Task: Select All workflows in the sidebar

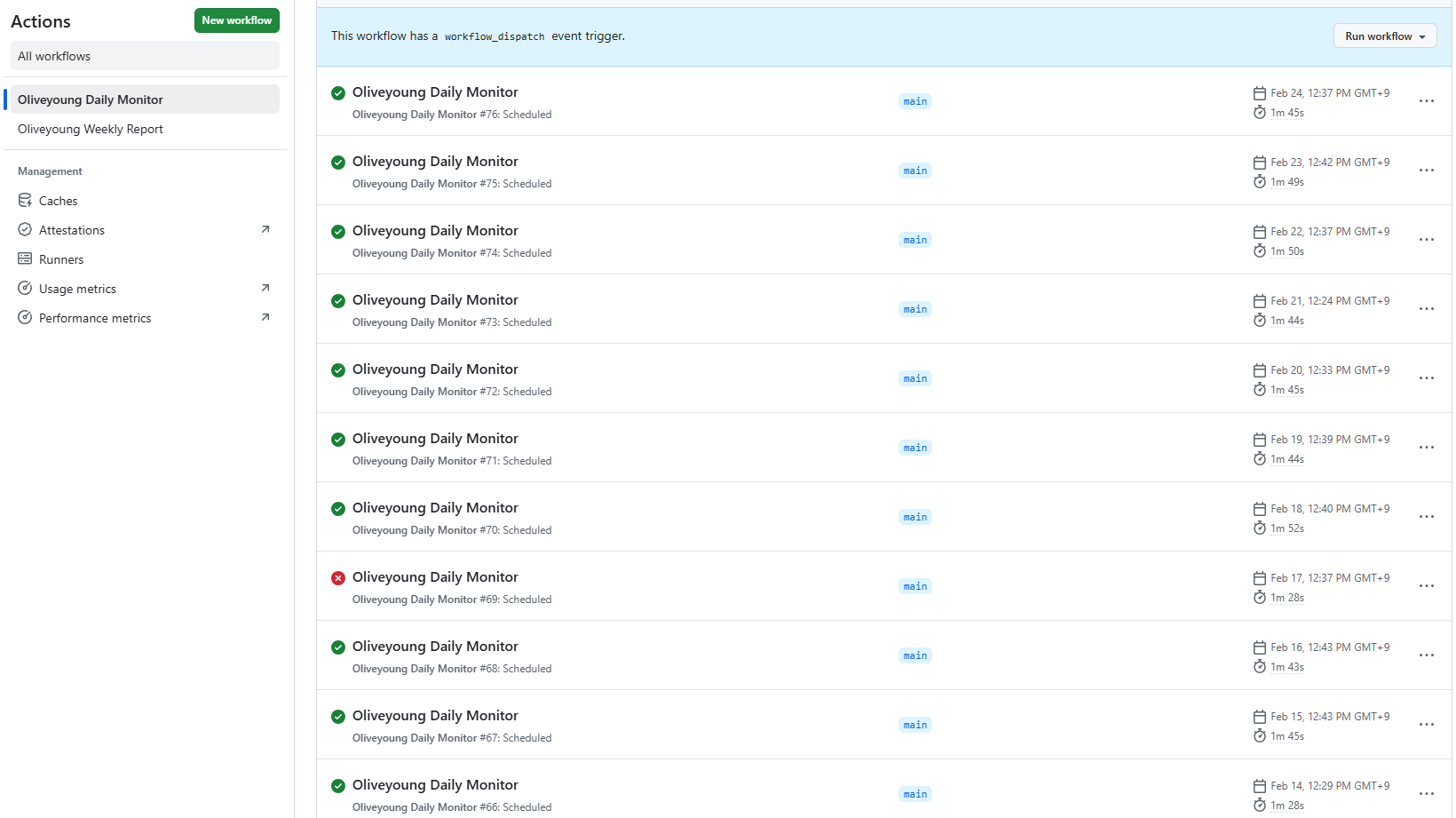Action: pos(54,56)
